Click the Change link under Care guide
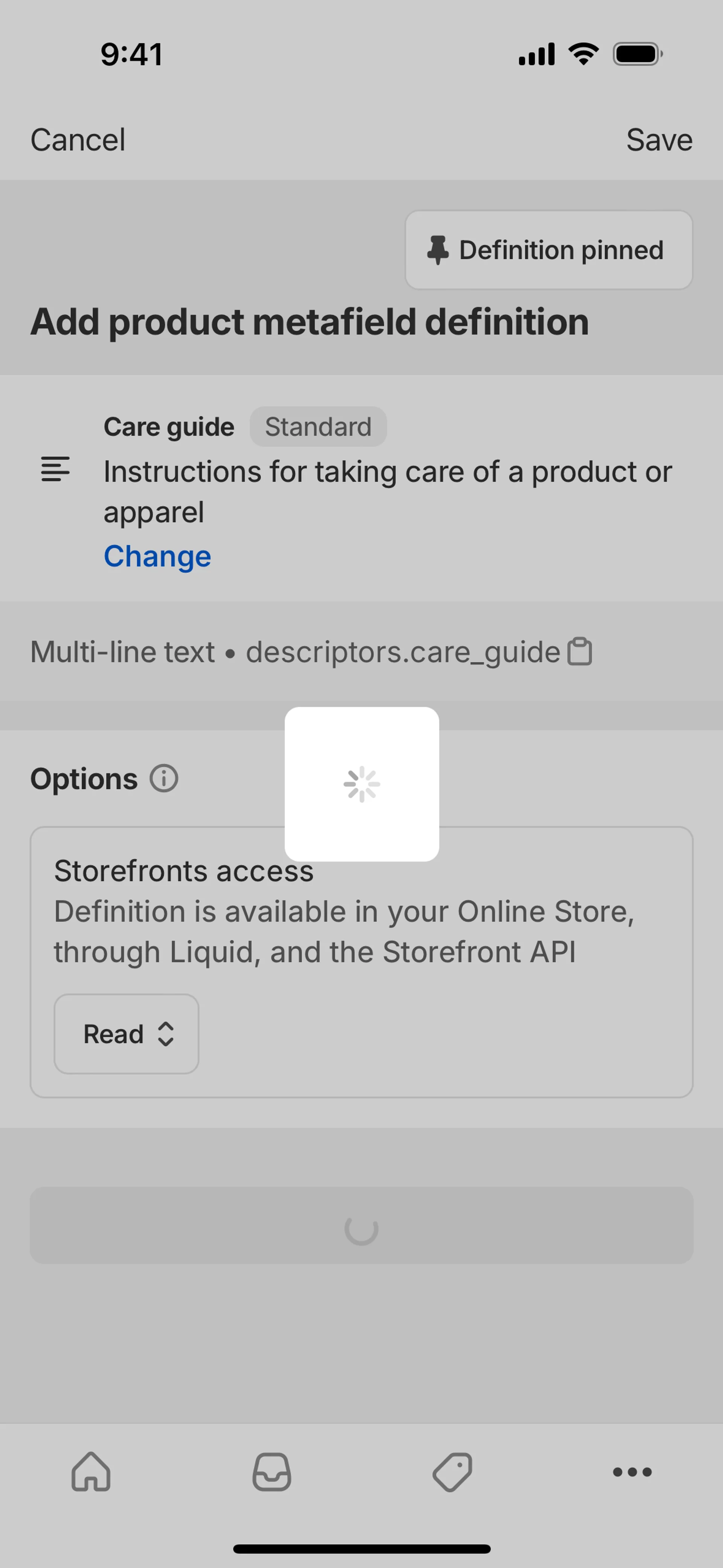Screen dimensions: 723x1568 157,556
